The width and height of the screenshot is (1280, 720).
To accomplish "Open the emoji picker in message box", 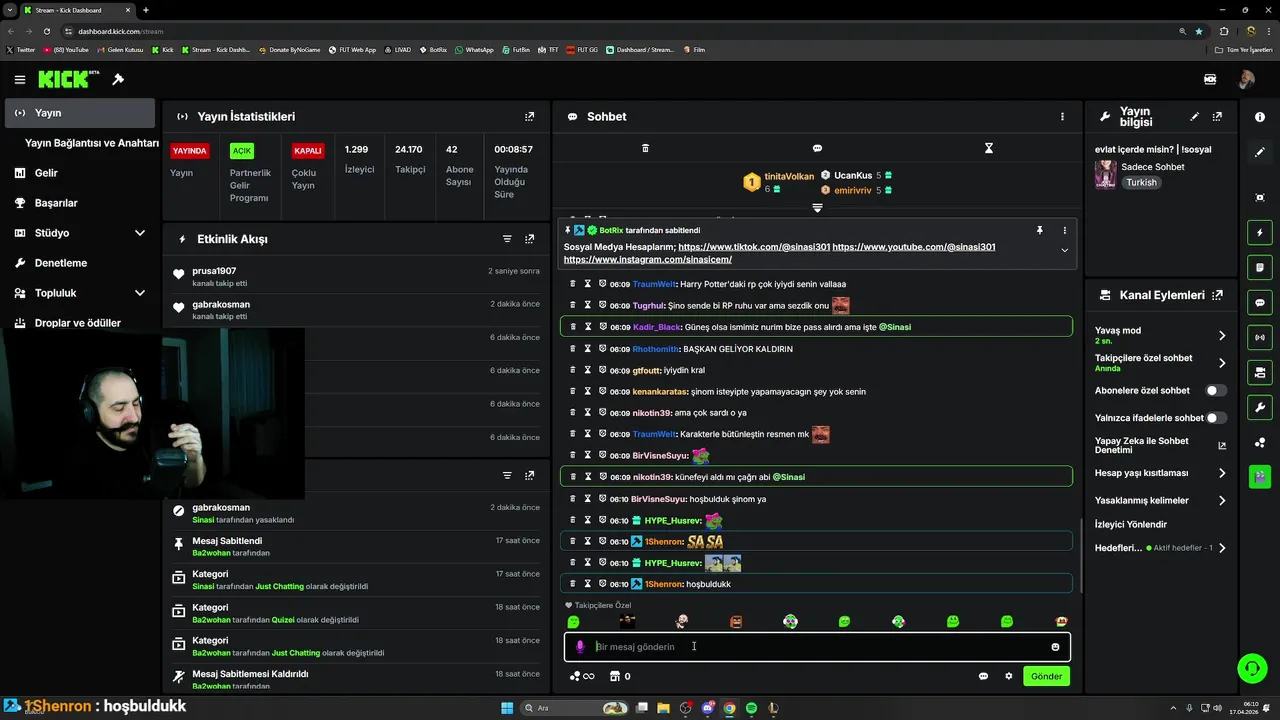I will [x=1055, y=647].
